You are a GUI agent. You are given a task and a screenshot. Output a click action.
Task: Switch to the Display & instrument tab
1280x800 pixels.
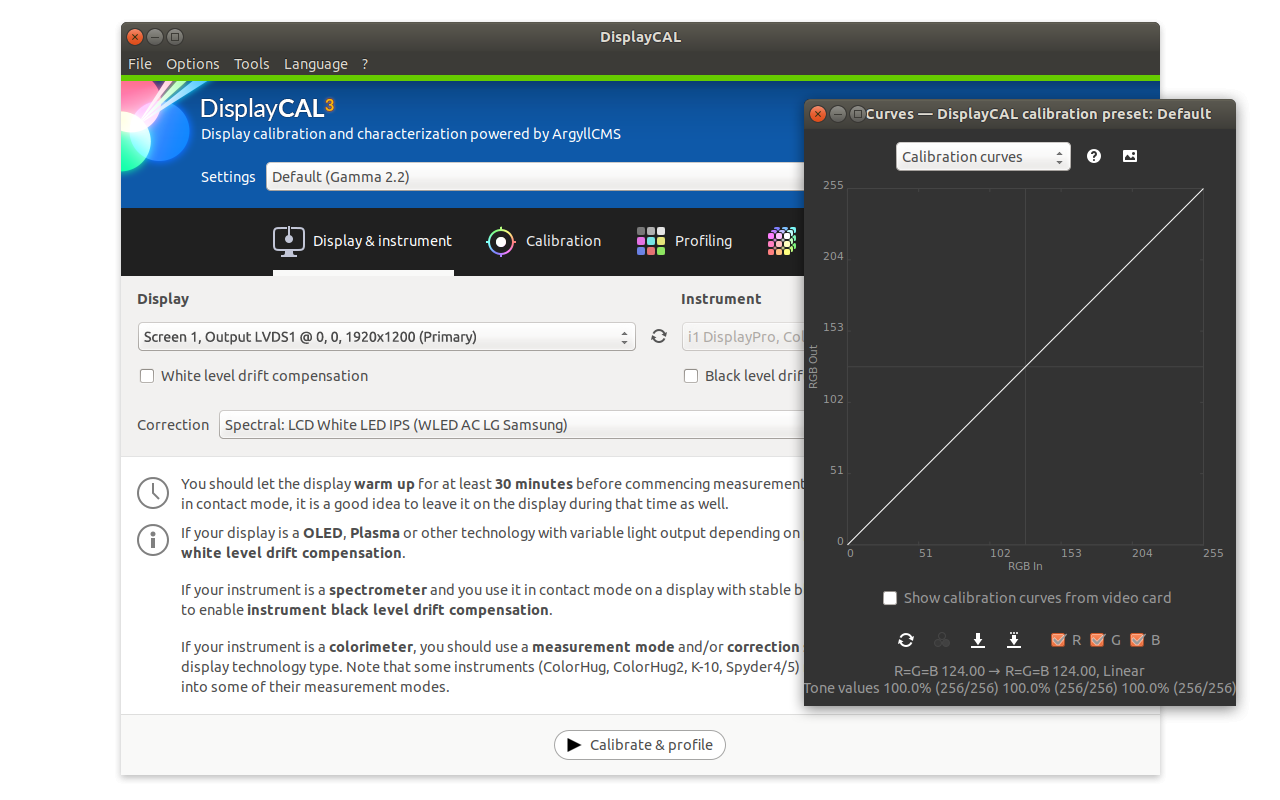363,241
